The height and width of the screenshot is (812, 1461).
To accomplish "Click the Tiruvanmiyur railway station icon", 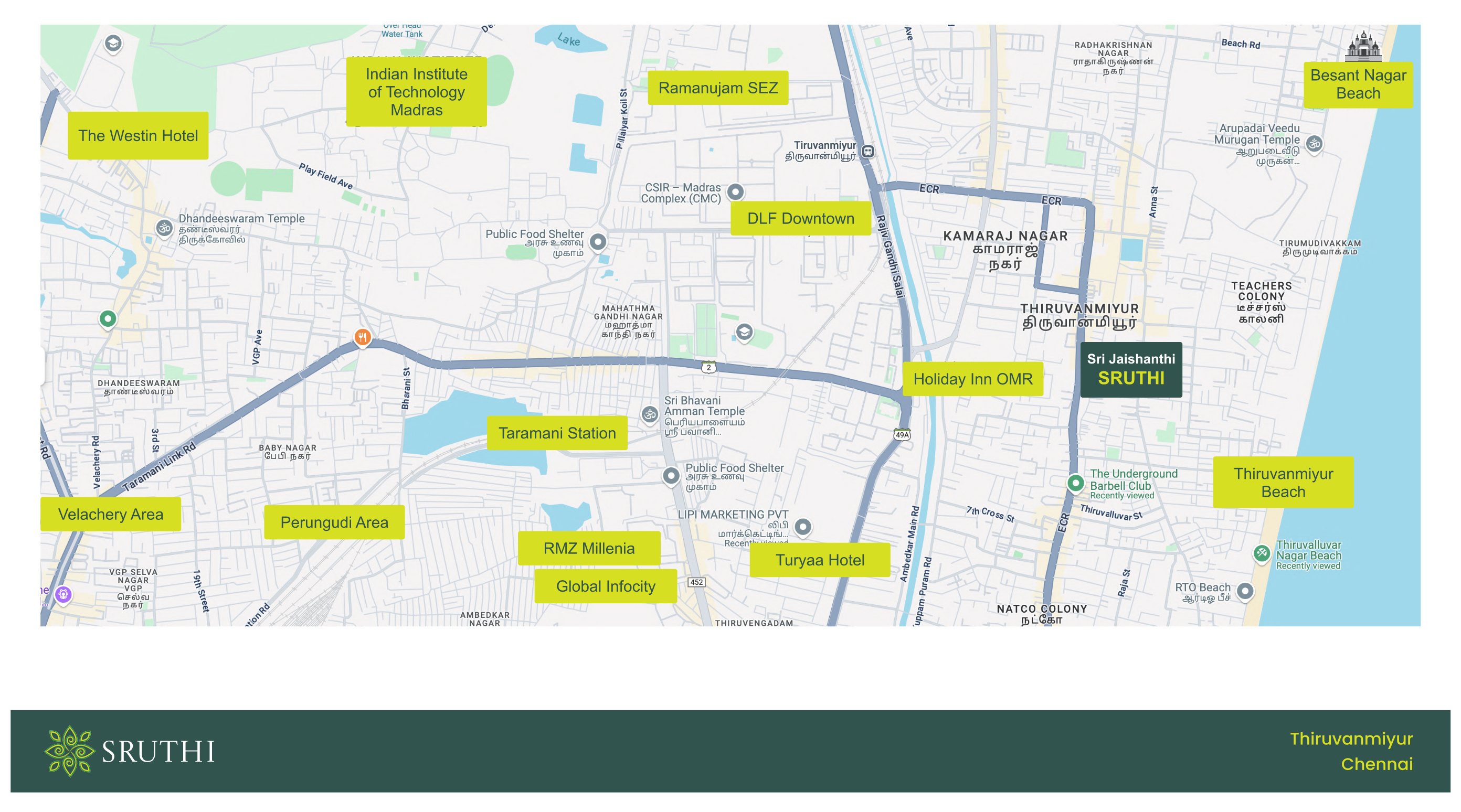I will click(868, 152).
